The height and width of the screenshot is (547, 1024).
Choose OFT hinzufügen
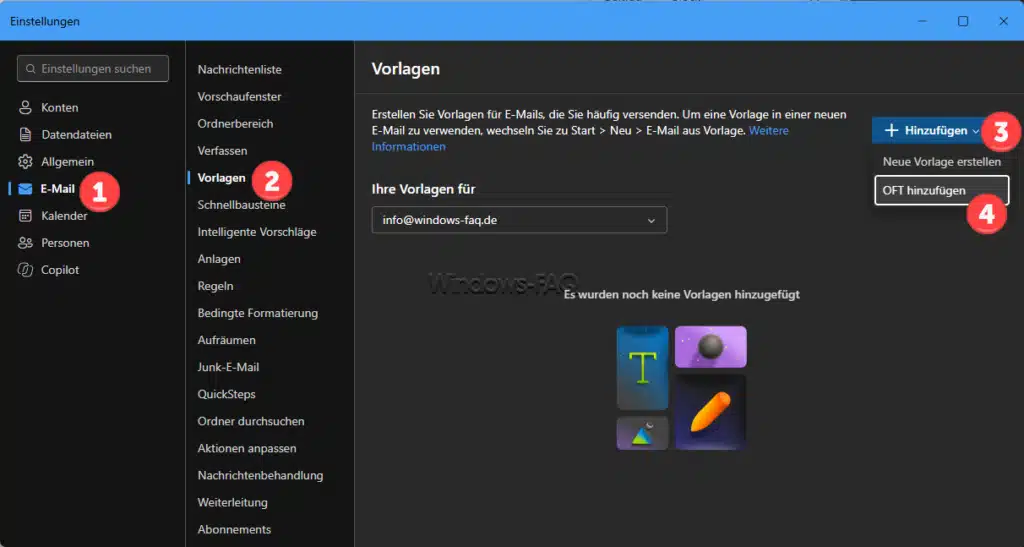(x=942, y=191)
